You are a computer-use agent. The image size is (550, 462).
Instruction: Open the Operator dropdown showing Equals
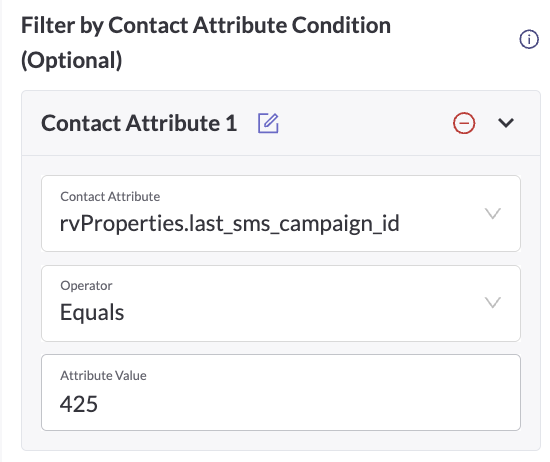point(281,303)
